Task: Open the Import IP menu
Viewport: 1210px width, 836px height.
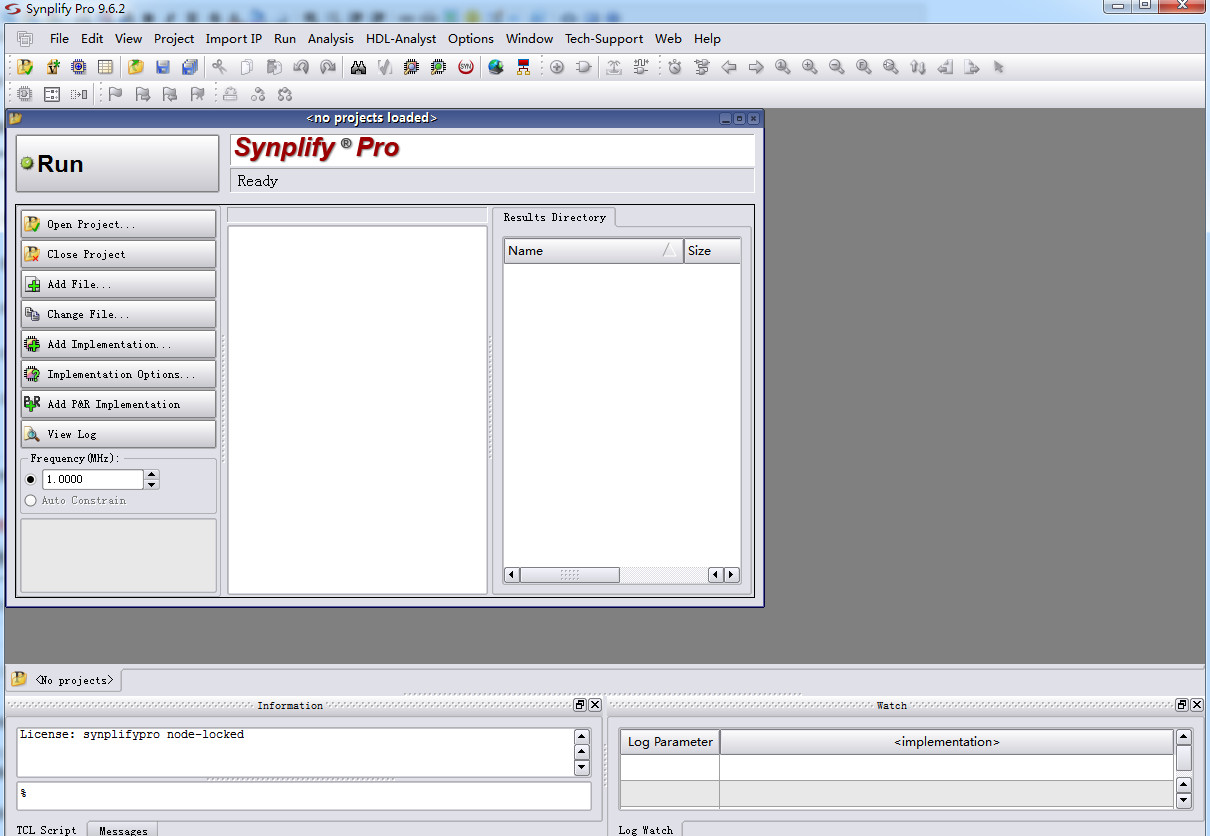Action: [234, 38]
